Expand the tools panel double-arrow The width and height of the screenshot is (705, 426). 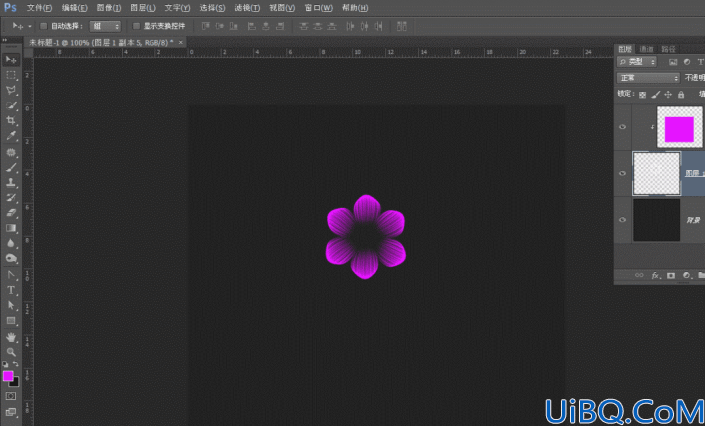click(5, 40)
